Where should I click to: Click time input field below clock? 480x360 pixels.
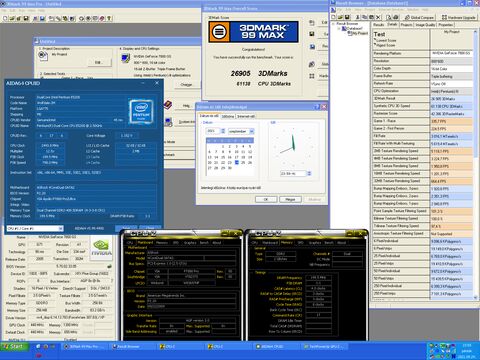tap(293, 174)
